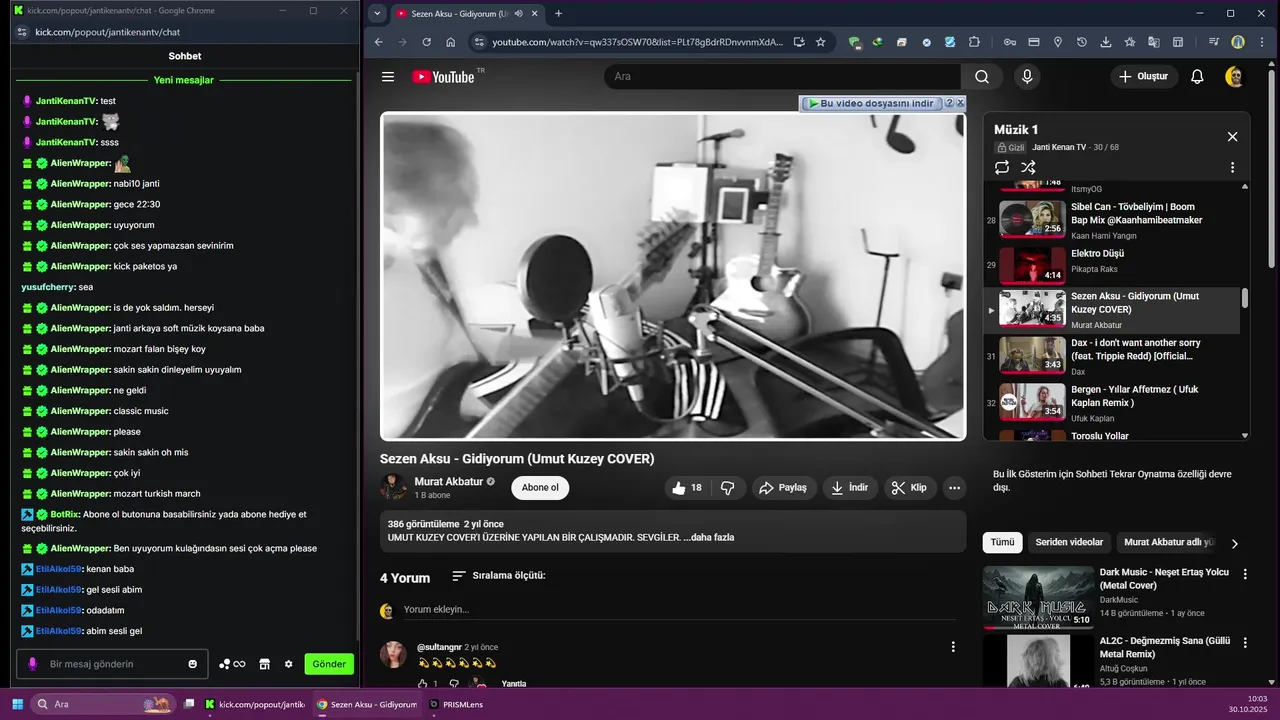Open Chrome media control icon
Viewport: 1280px width, 720px height.
(1214, 42)
